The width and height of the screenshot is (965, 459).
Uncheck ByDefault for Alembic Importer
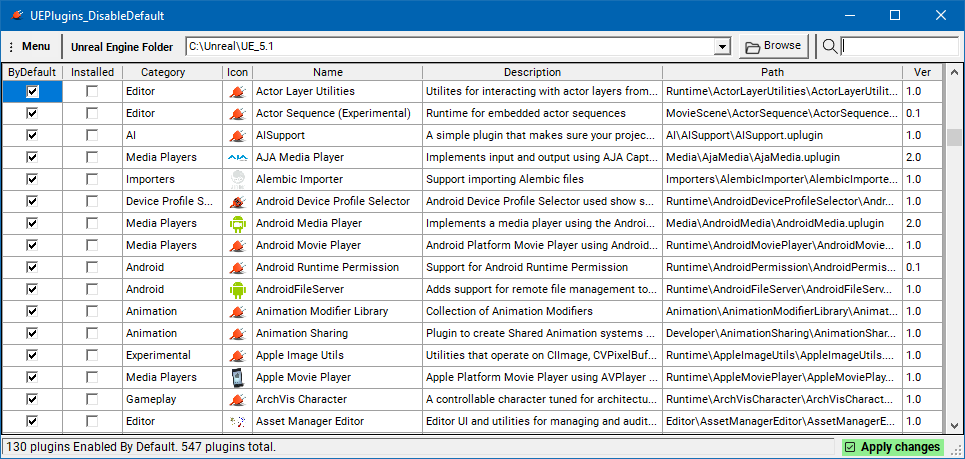point(32,180)
